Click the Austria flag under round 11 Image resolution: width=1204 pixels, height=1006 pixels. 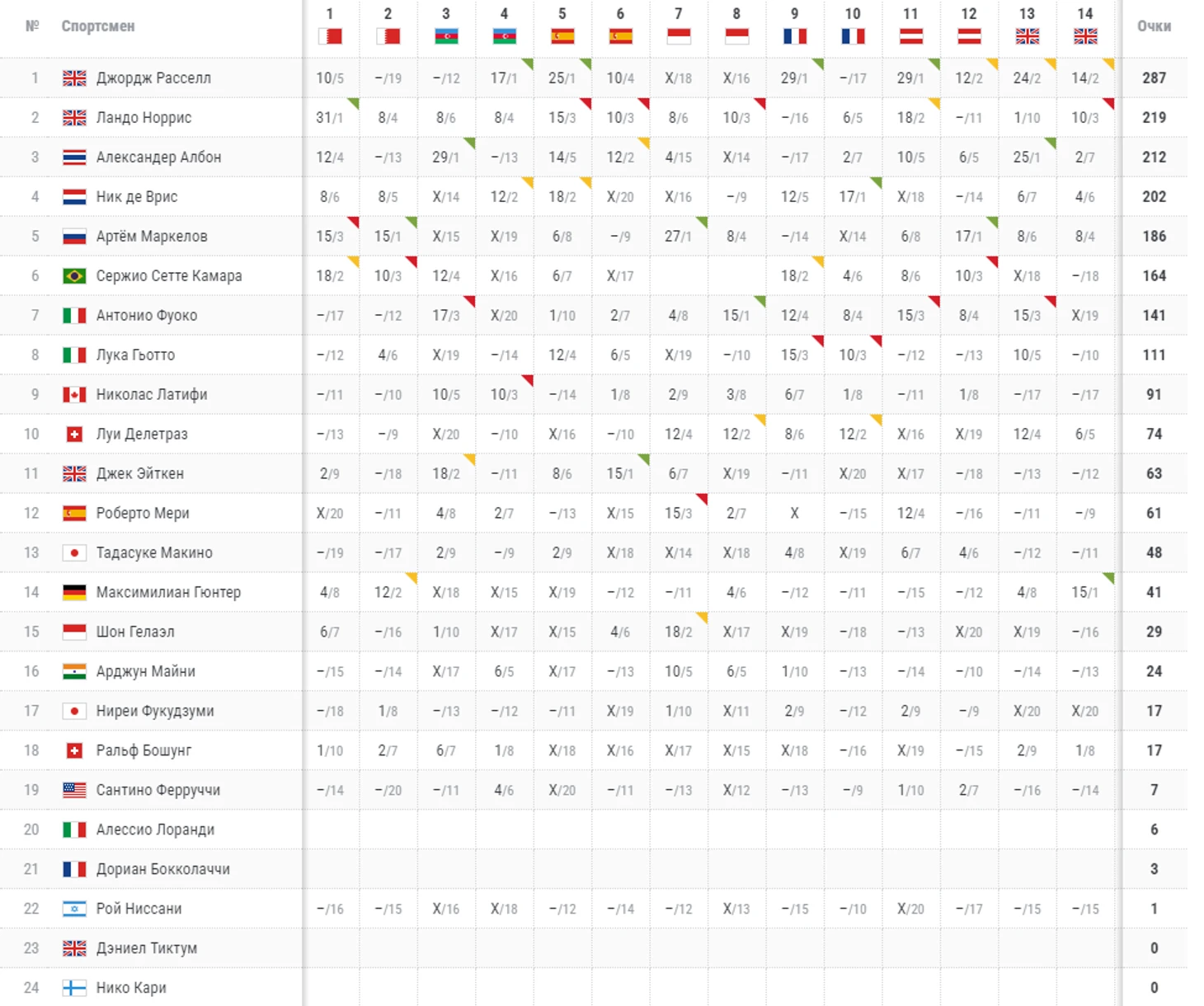[910, 36]
